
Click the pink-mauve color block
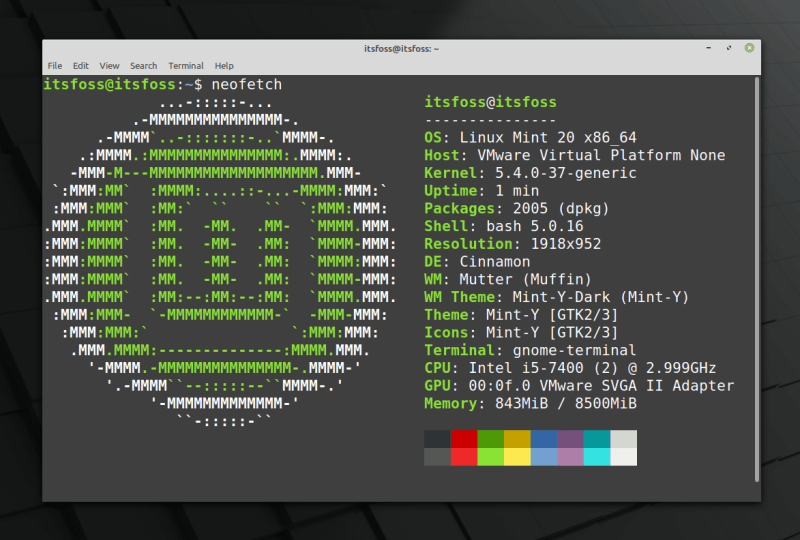click(x=570, y=457)
